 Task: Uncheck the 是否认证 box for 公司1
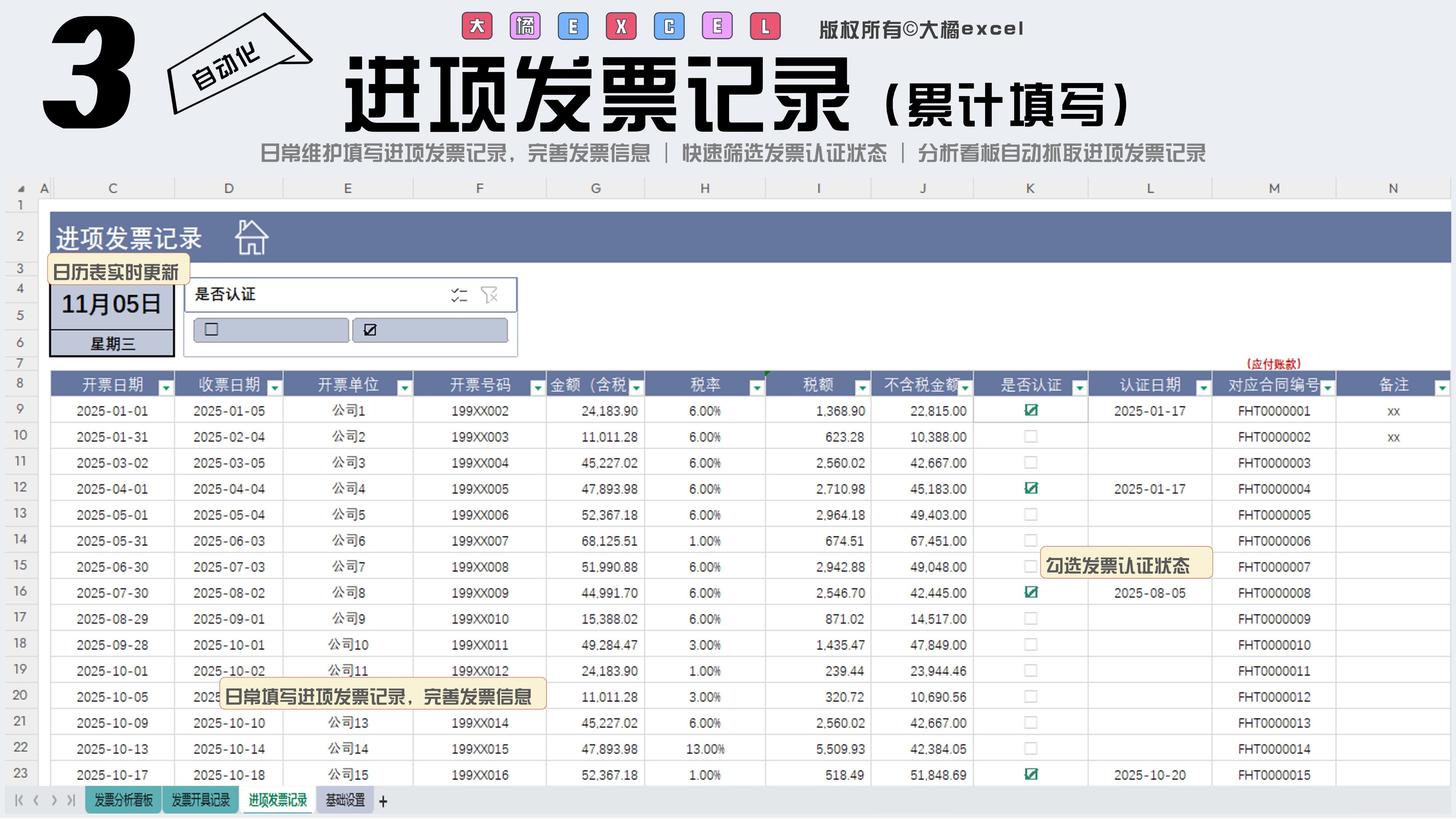(1030, 410)
